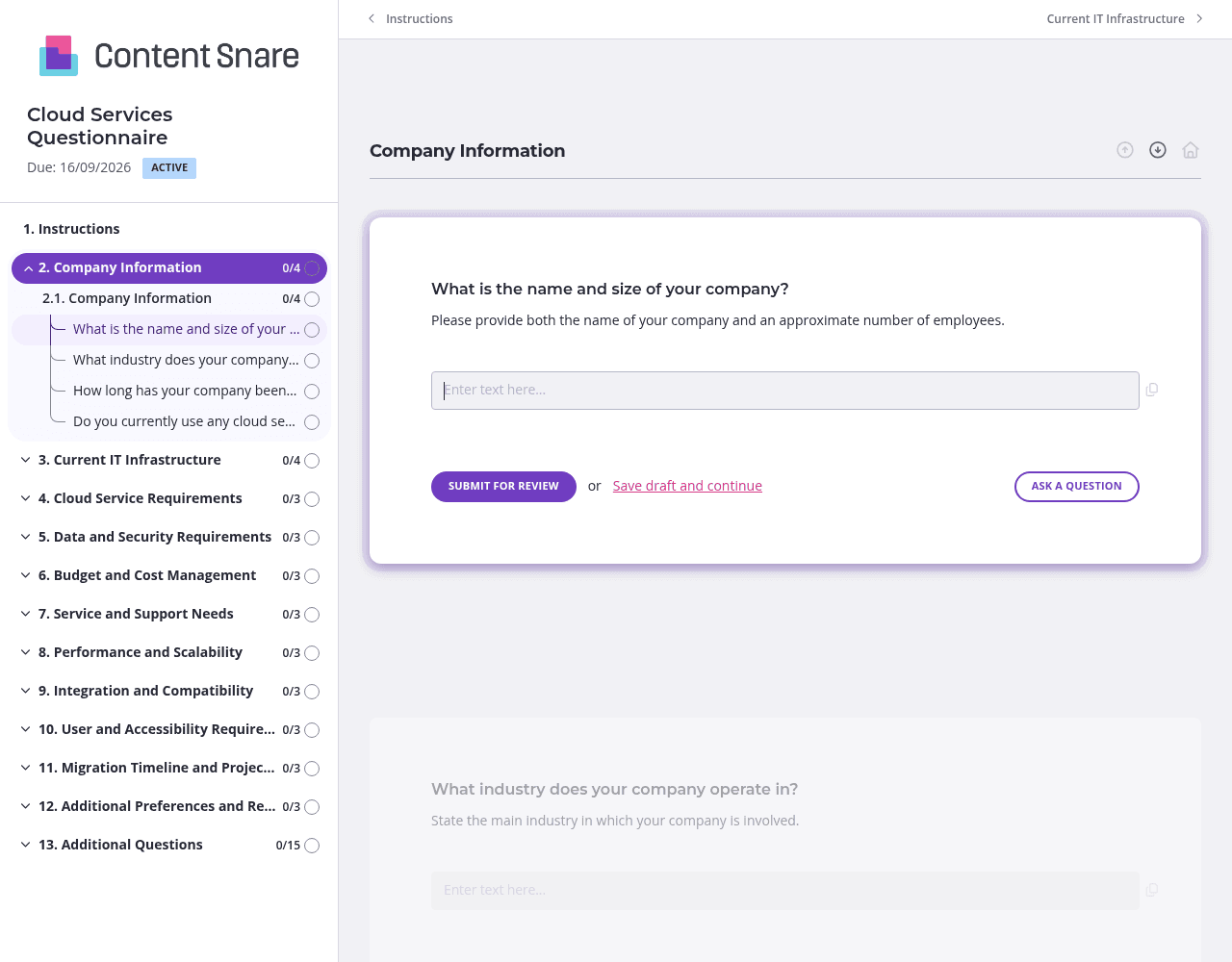Toggle status circle for Performance and Scalability

312,653
